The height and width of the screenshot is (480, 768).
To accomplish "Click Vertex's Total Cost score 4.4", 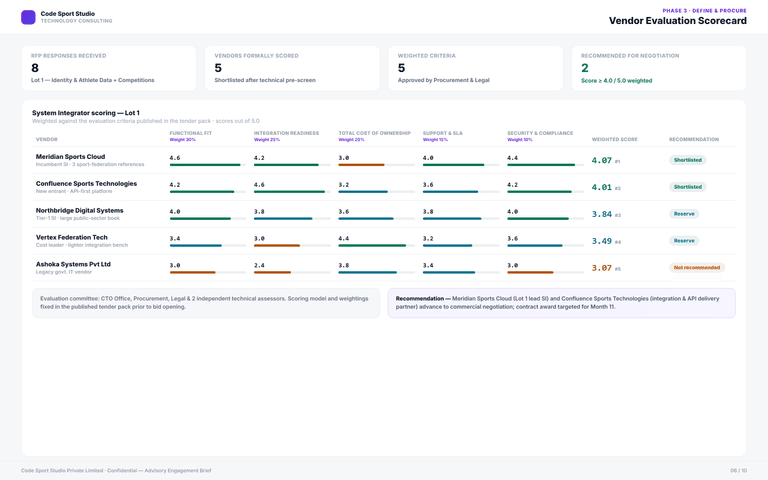I will tap(344, 238).
